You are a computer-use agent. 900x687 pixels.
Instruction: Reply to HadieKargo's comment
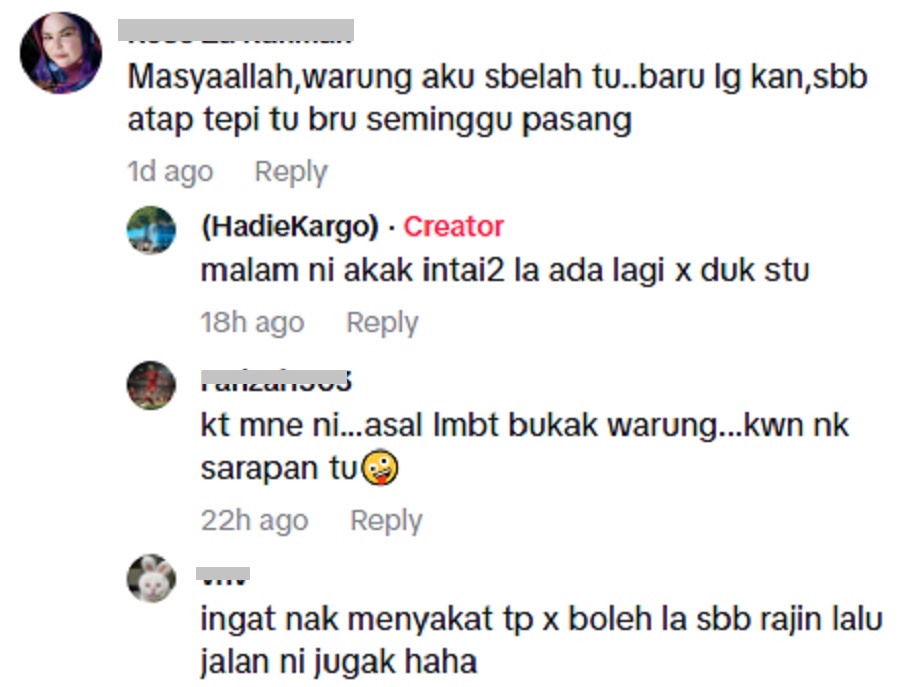pyautogui.click(x=382, y=323)
